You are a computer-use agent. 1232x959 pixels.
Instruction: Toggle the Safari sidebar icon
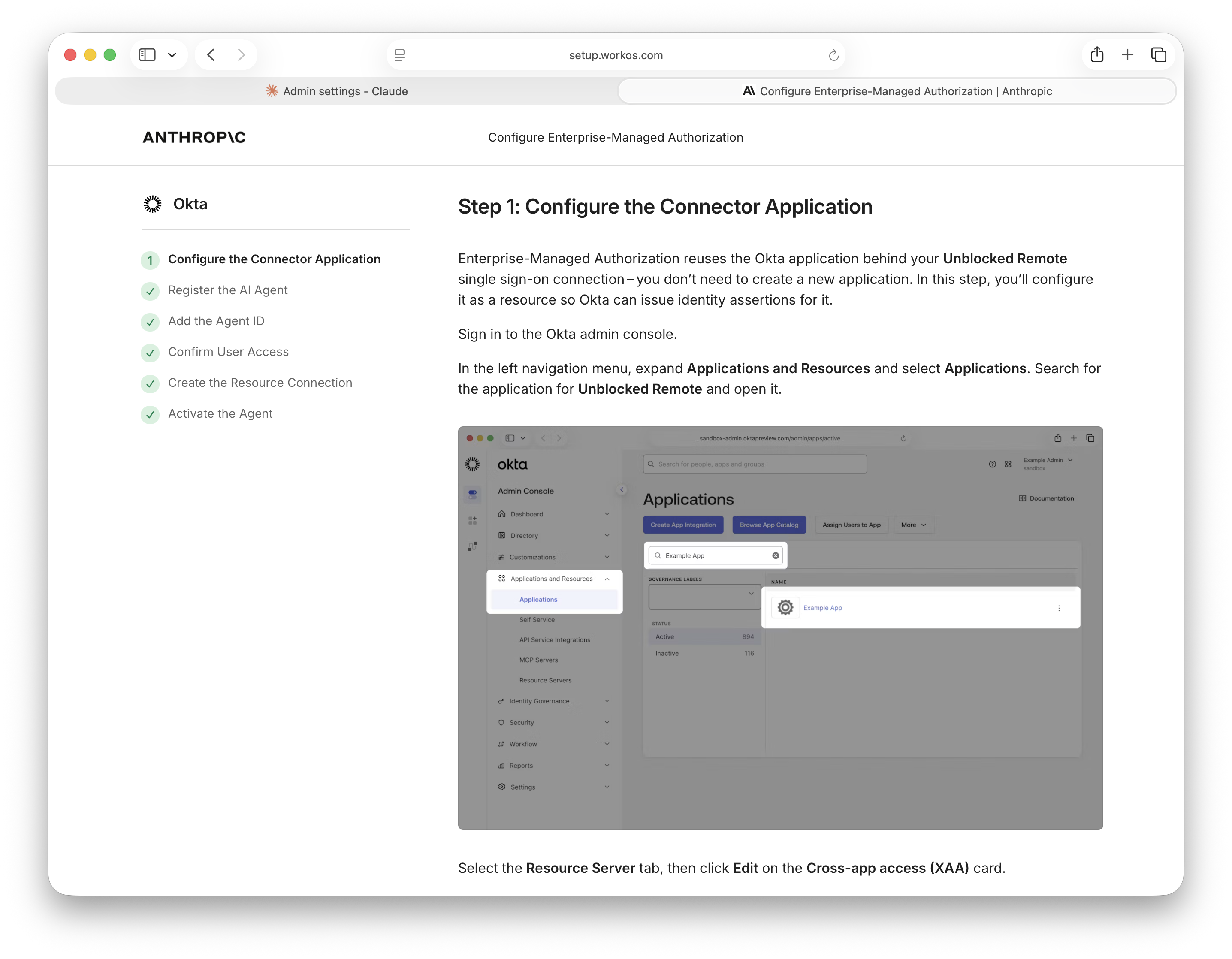tap(147, 55)
